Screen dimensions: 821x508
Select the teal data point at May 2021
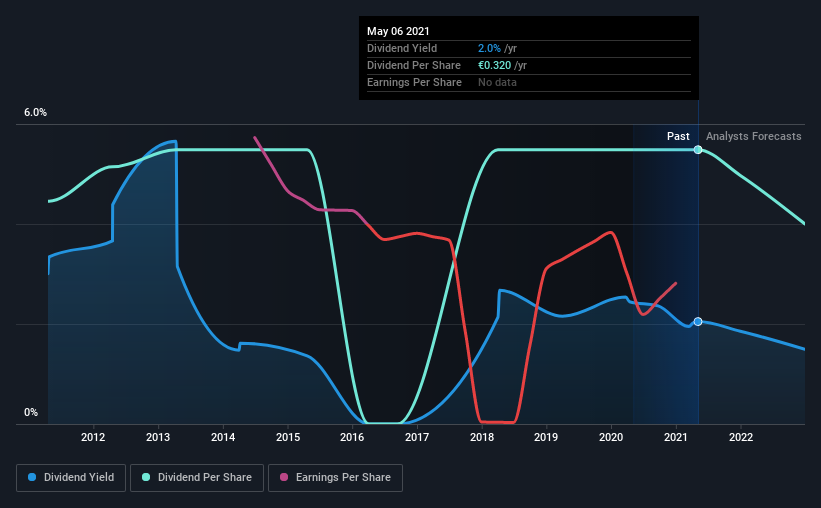click(698, 150)
